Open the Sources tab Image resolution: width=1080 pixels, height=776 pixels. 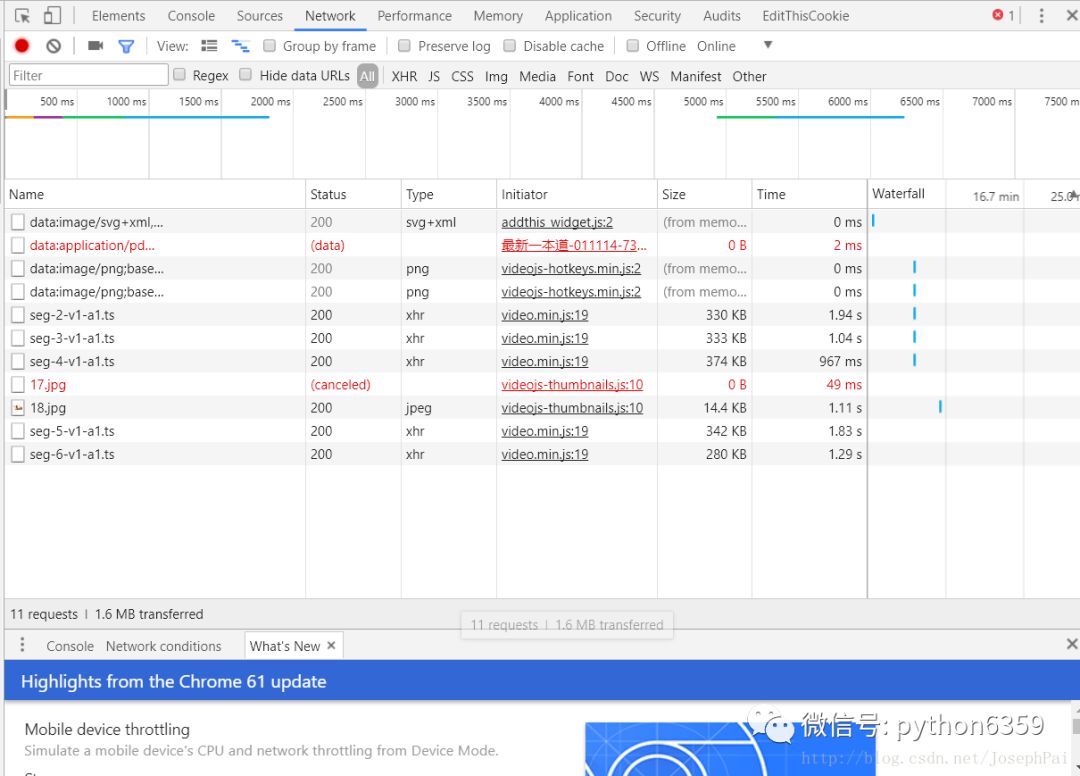coord(260,16)
